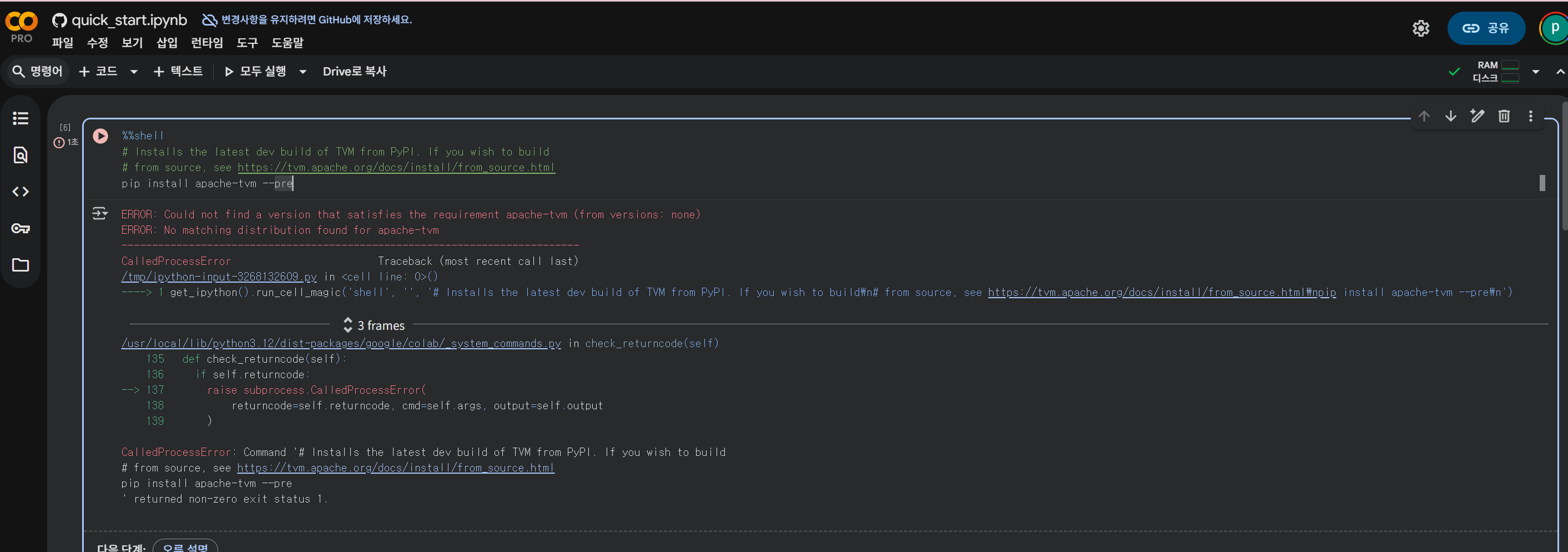Open the settings gear icon

[1421, 29]
